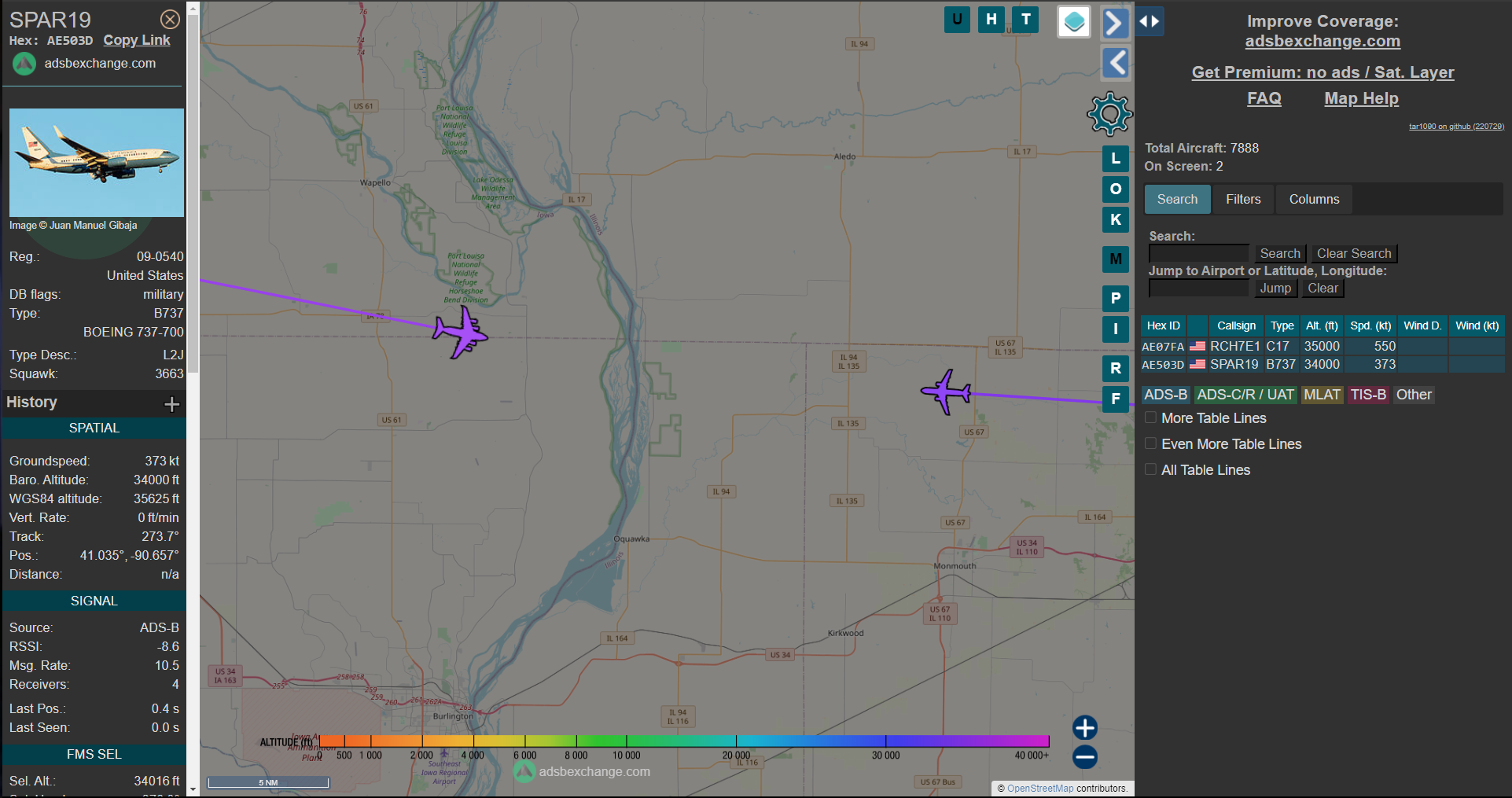Image resolution: width=1512 pixels, height=798 pixels.
Task: Click the H map button
Action: (x=991, y=20)
